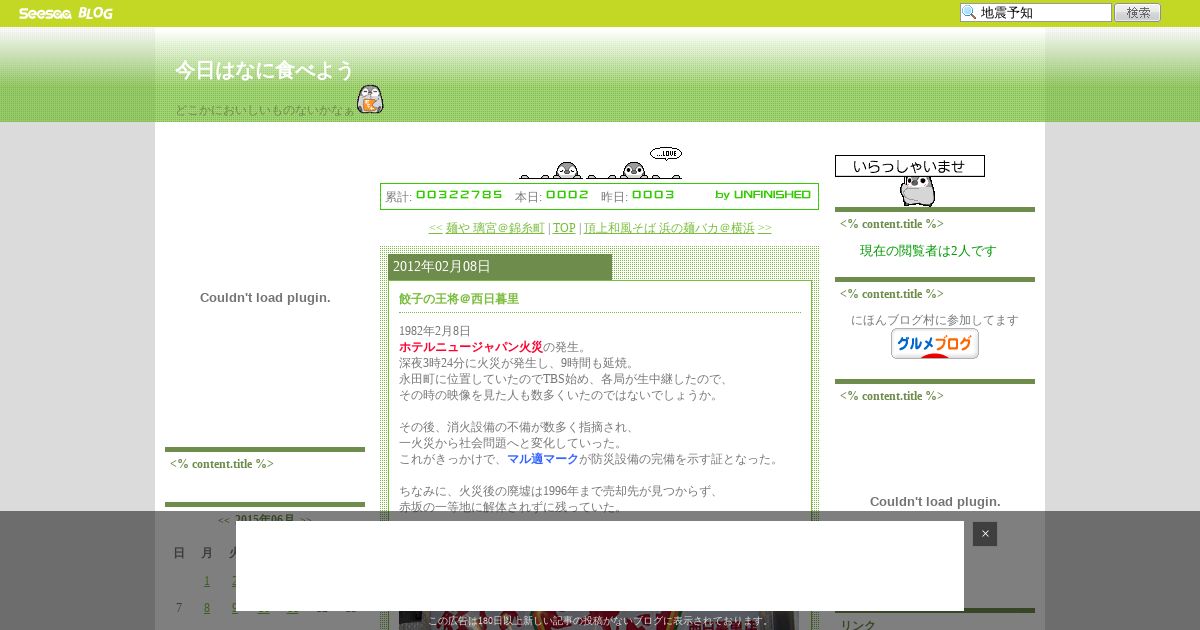Click the line 深夜3時24分に火災が発生し
The image size is (1200, 630).
518,363
